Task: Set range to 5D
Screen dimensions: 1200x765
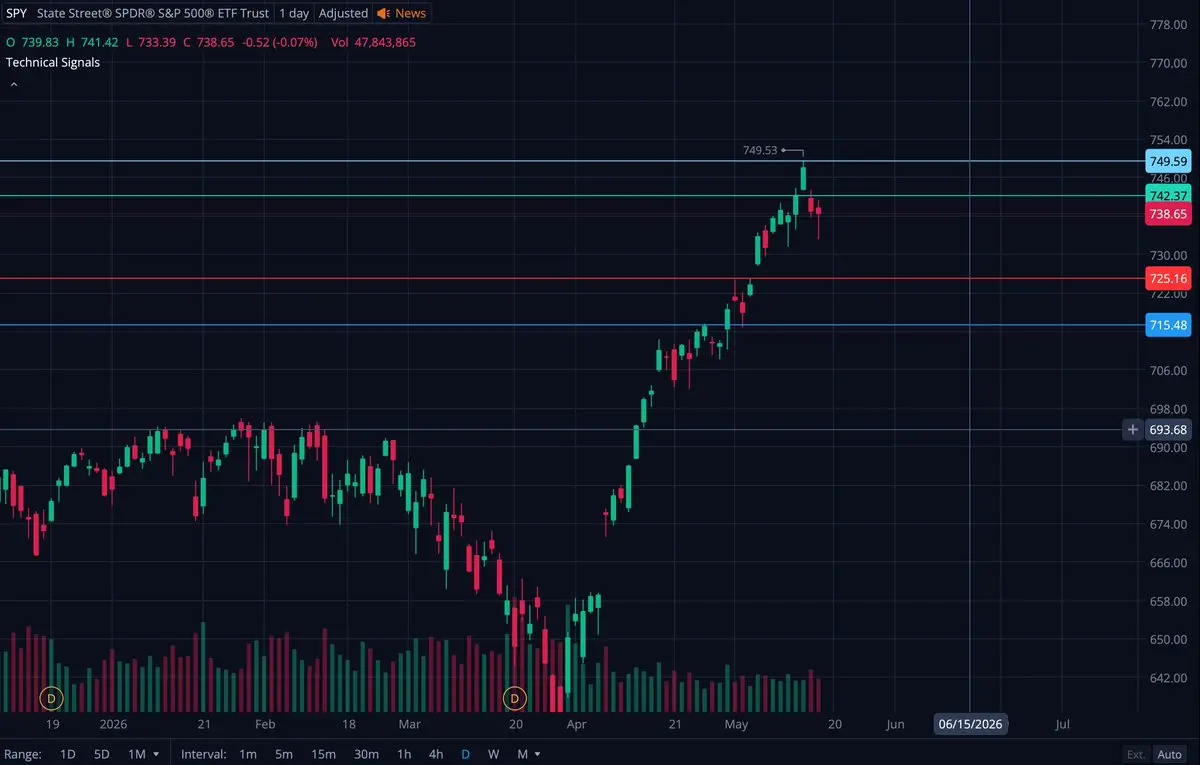Action: tap(101, 754)
